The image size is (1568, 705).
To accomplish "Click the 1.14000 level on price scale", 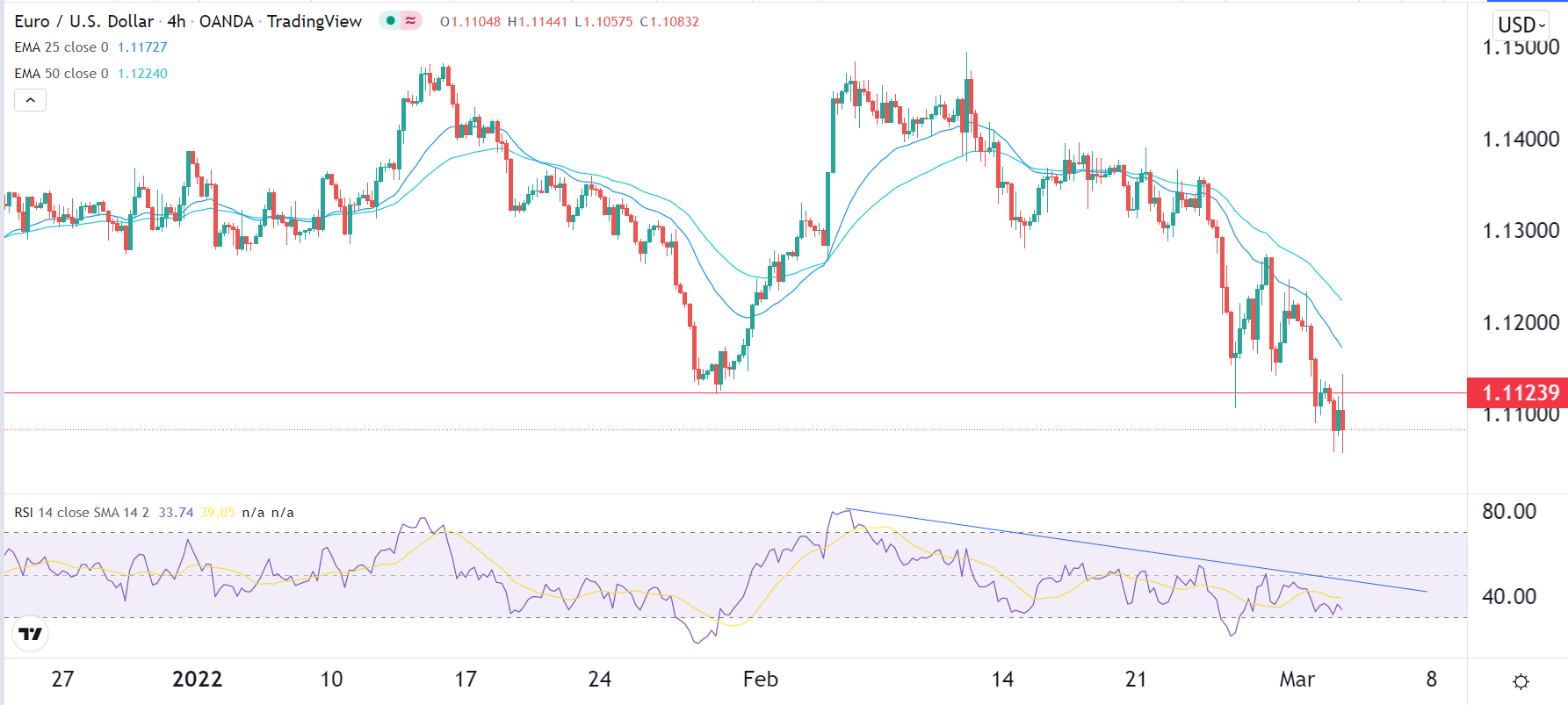I will [1521, 139].
